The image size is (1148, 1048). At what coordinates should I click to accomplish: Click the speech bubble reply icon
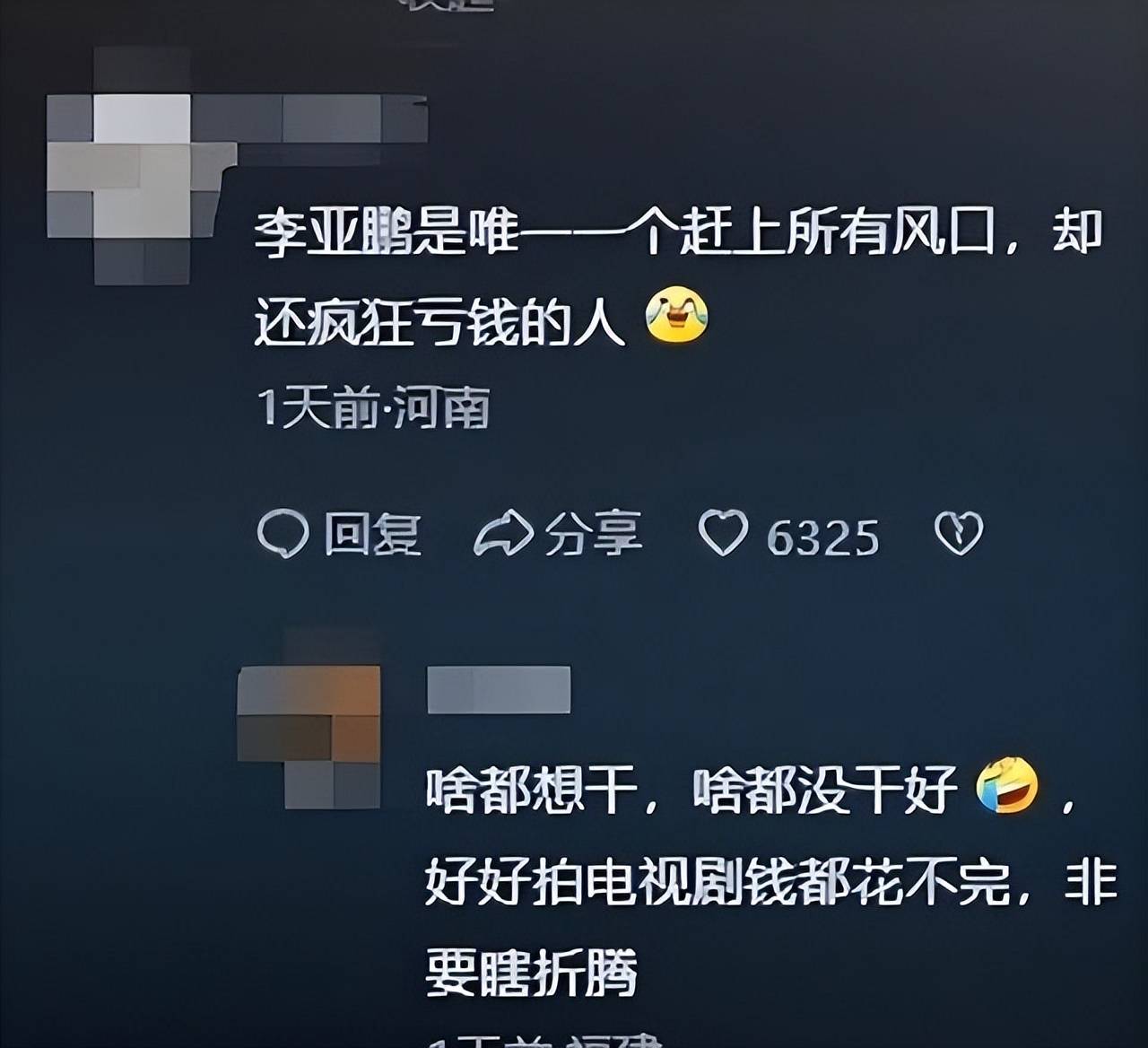click(283, 534)
